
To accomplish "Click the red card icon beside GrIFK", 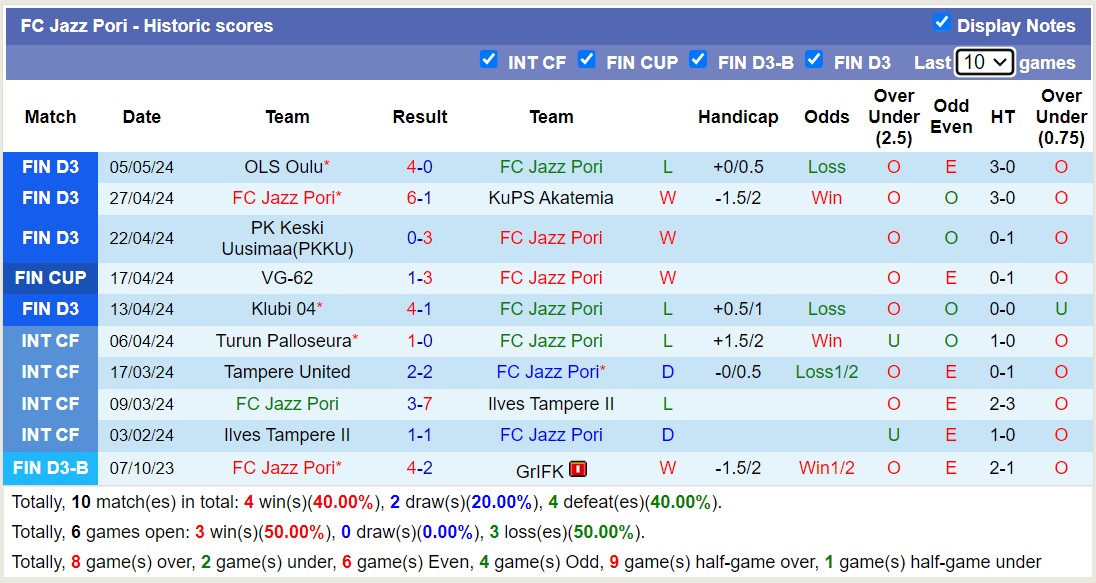I will [x=578, y=468].
